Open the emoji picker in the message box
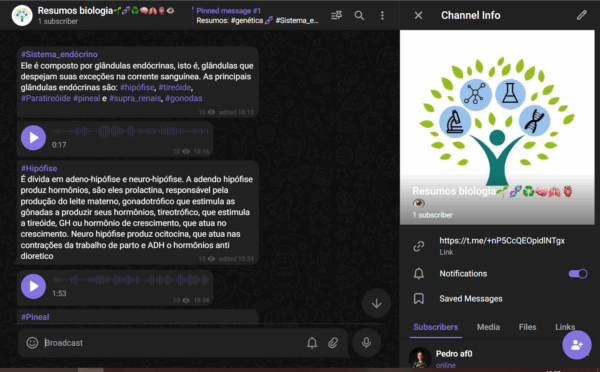 [x=32, y=343]
